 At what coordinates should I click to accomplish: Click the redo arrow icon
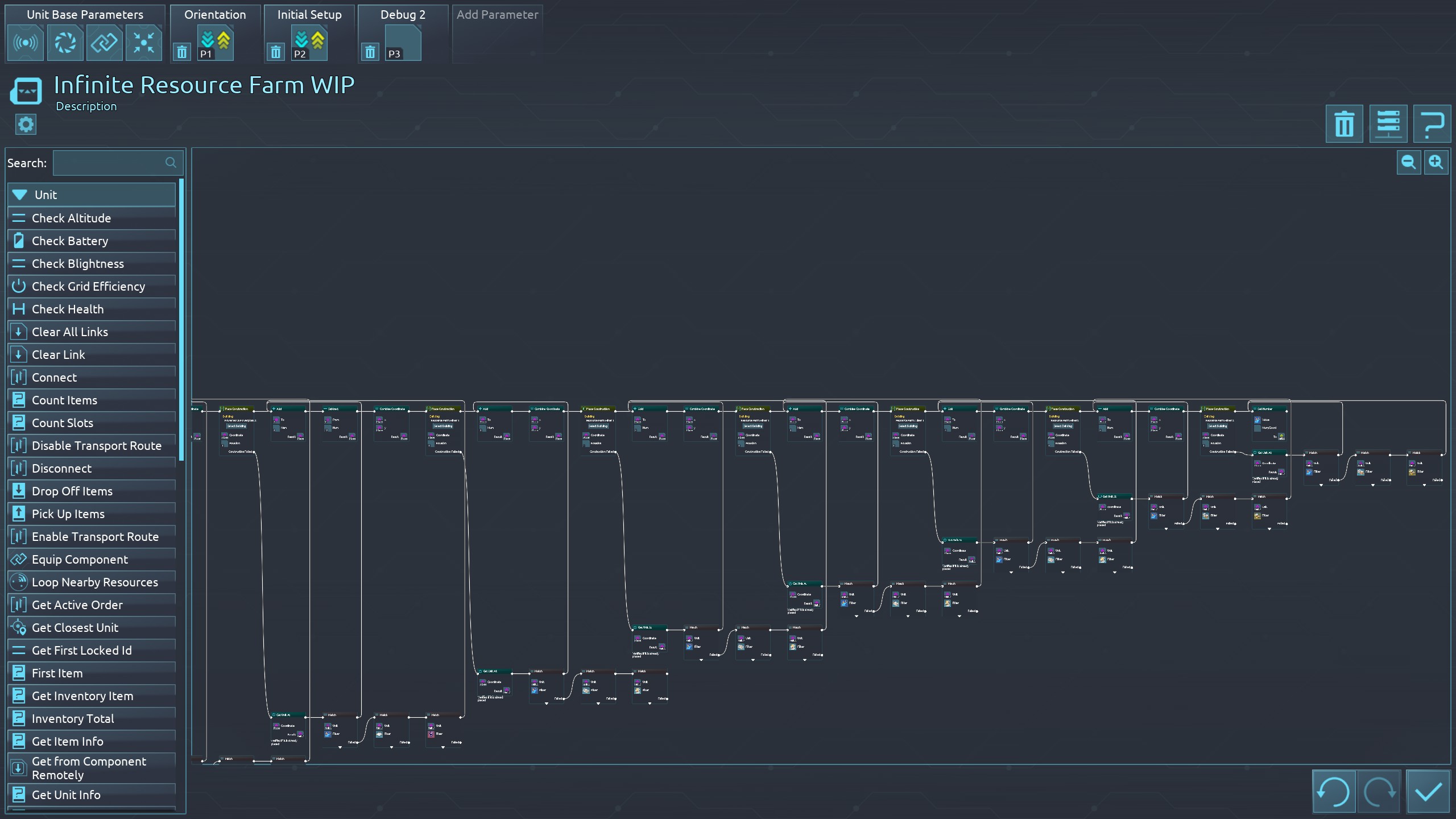click(1378, 791)
